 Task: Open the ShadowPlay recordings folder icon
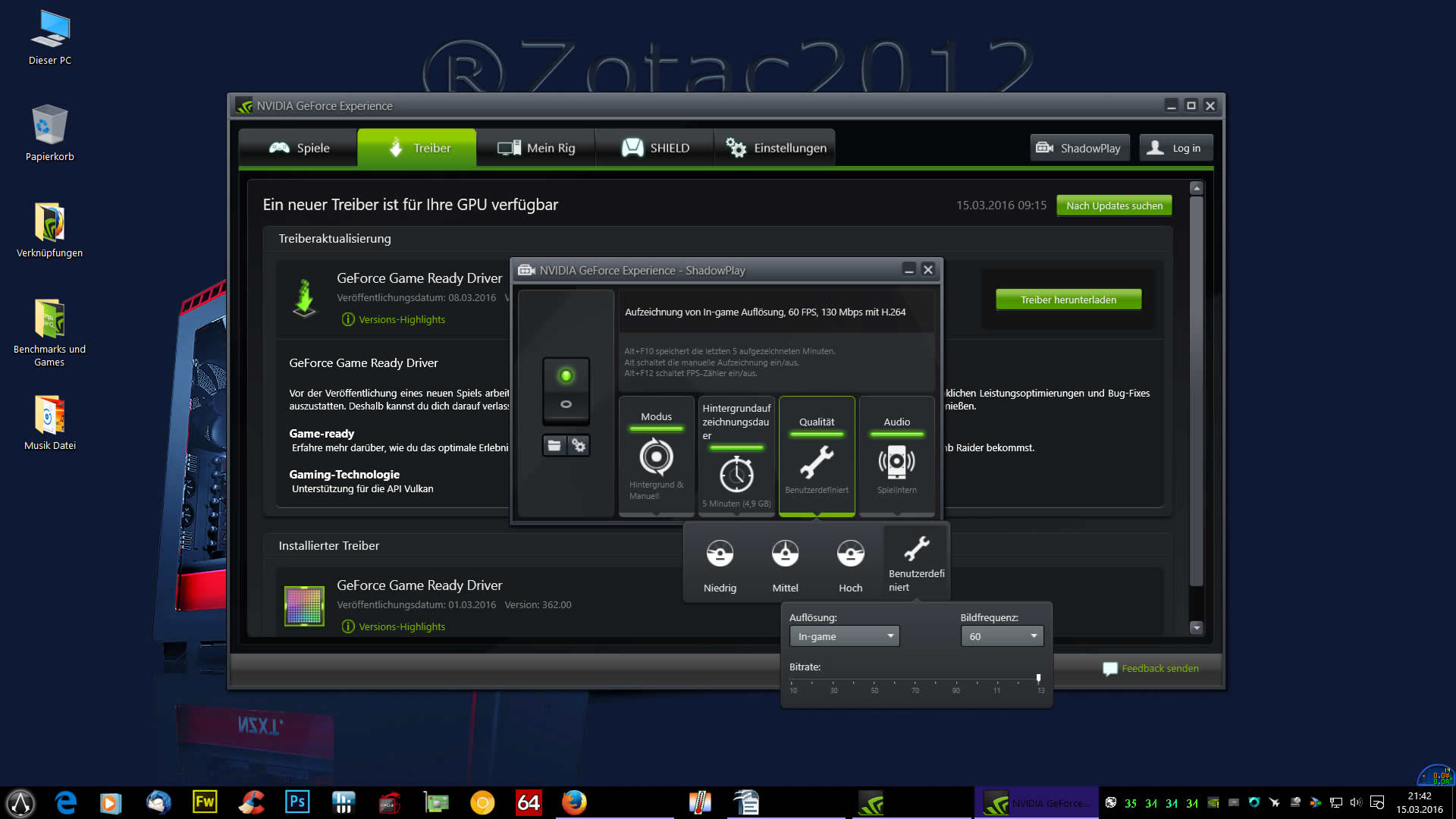pyautogui.click(x=554, y=446)
